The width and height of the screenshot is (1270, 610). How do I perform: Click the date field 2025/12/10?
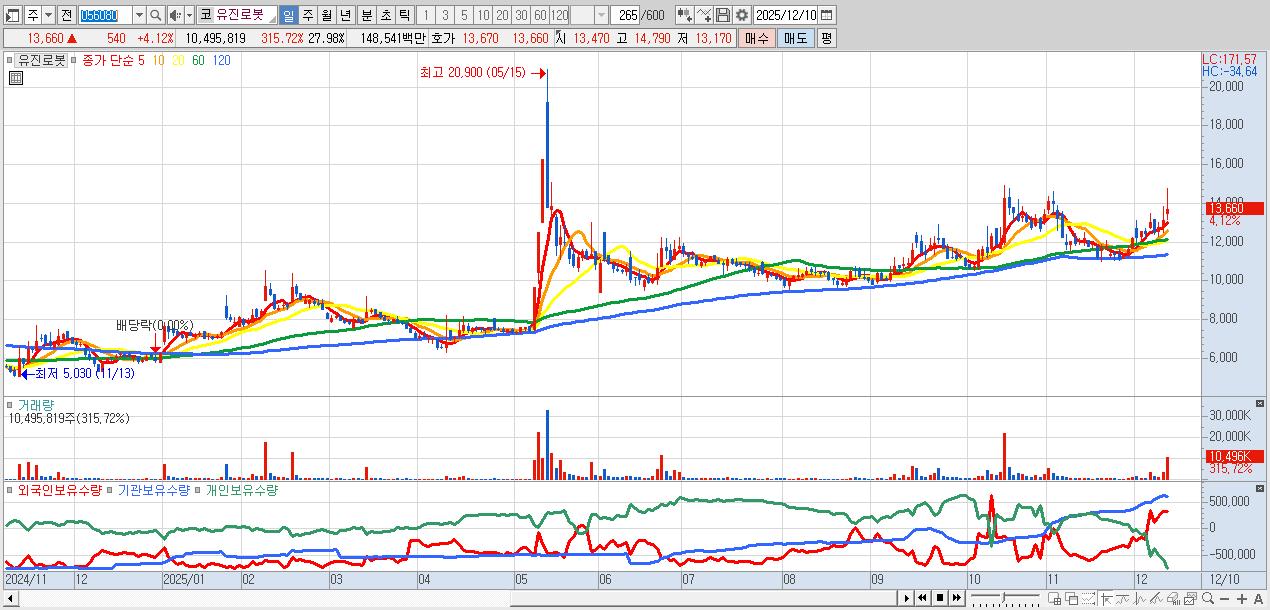tap(785, 15)
